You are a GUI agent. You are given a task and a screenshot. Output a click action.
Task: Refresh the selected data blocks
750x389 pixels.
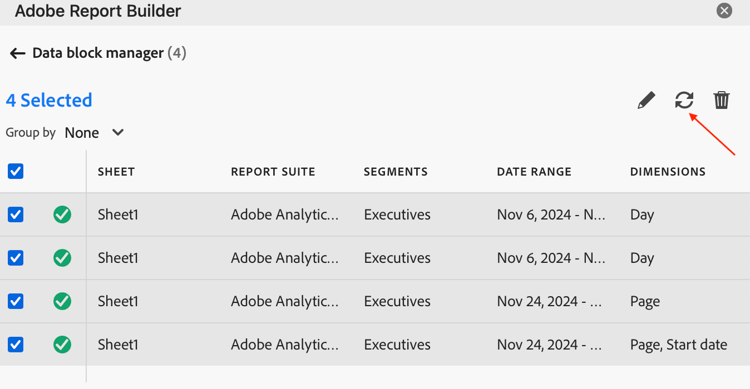coord(684,100)
